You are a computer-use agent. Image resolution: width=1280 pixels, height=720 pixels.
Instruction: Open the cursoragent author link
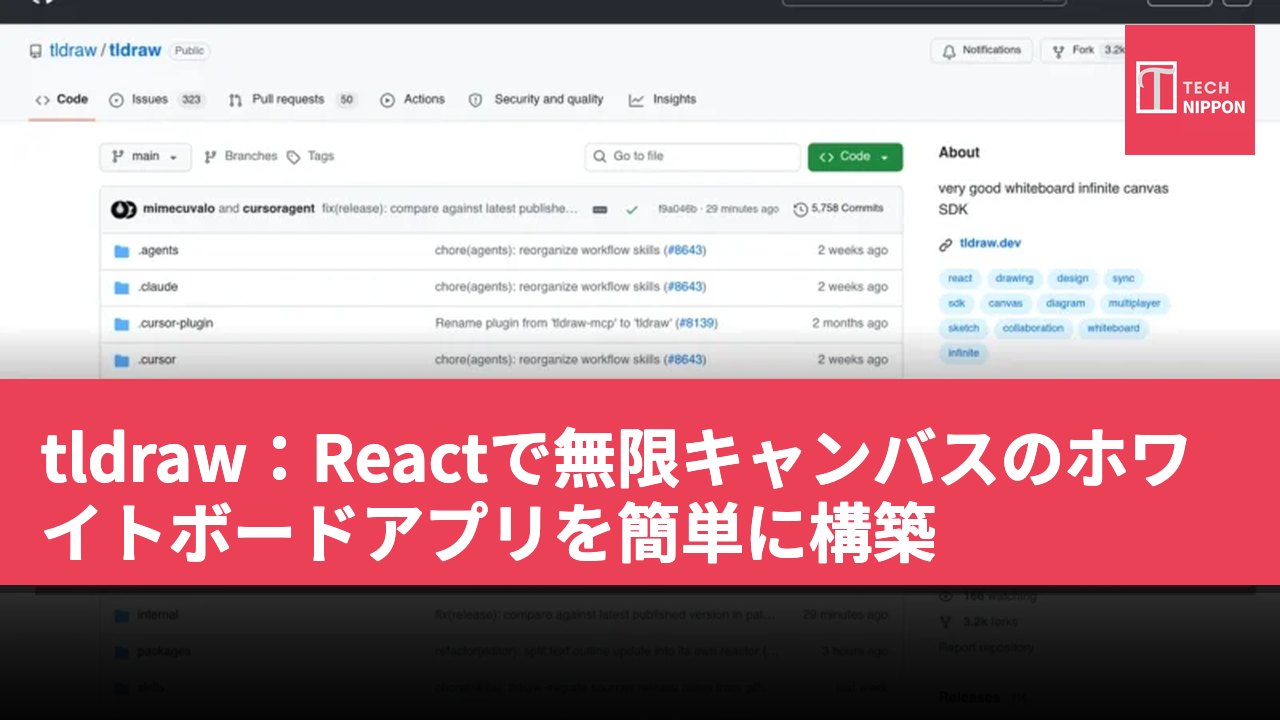[278, 209]
